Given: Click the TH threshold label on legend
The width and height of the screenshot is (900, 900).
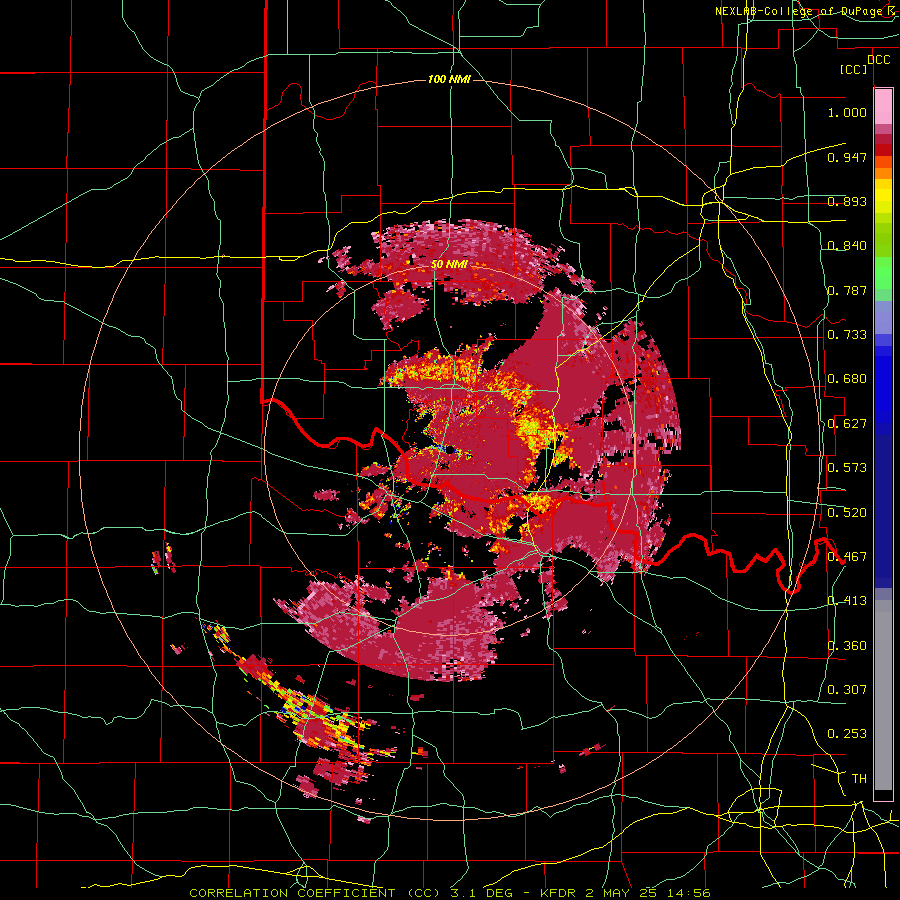Looking at the screenshot, I should click(859, 779).
